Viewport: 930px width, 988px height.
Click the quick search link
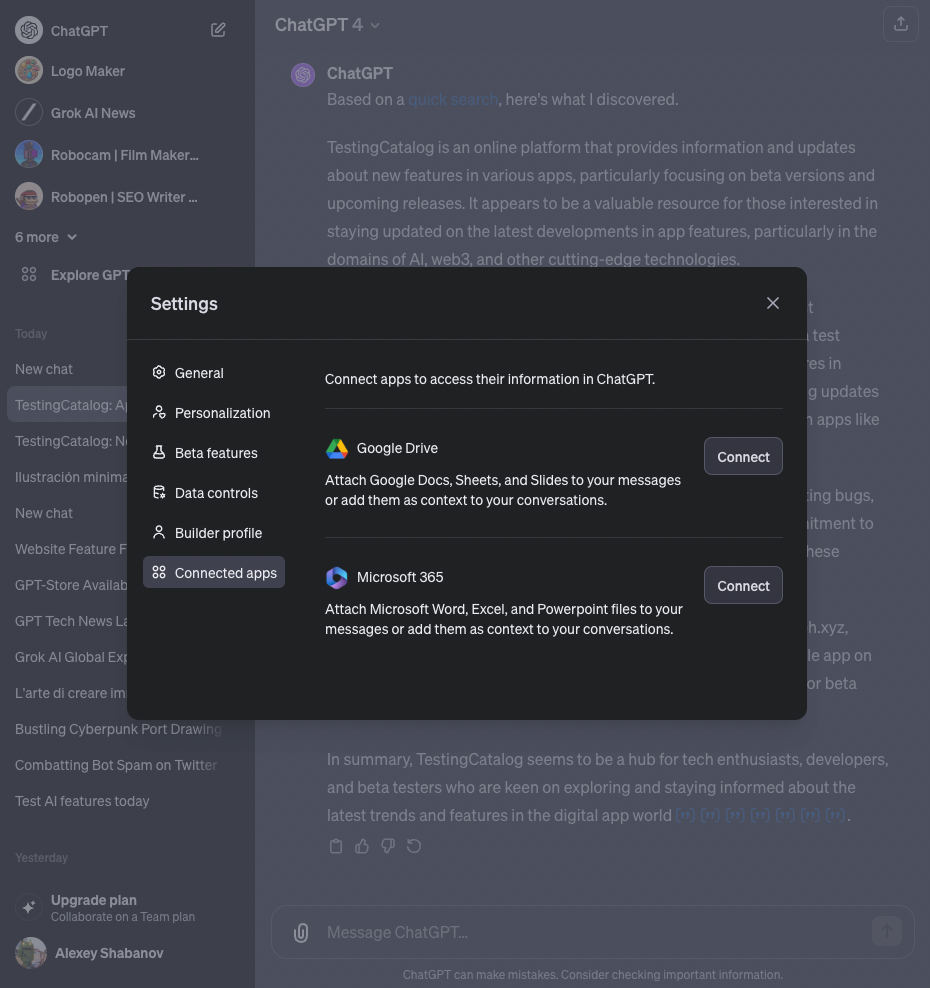(453, 100)
